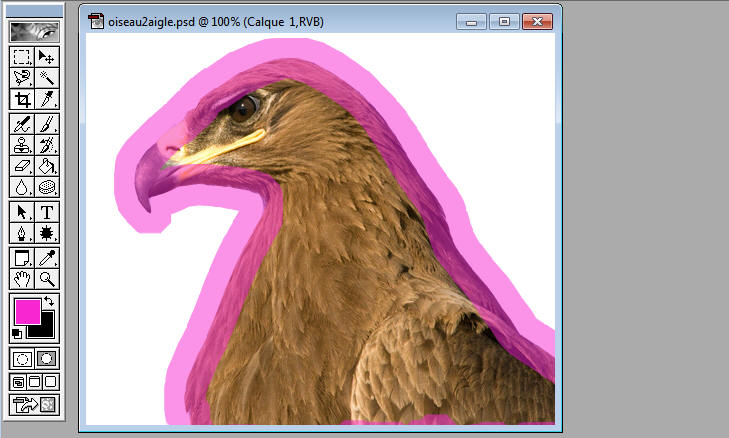
Task: Select the Zoom magnifier tool
Action: coord(46,279)
